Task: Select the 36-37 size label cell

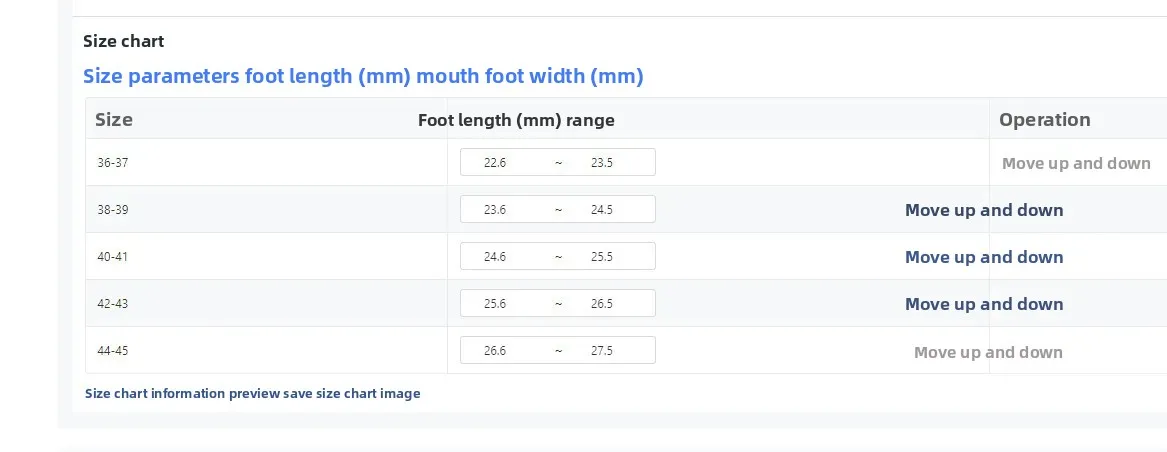Action: click(113, 163)
